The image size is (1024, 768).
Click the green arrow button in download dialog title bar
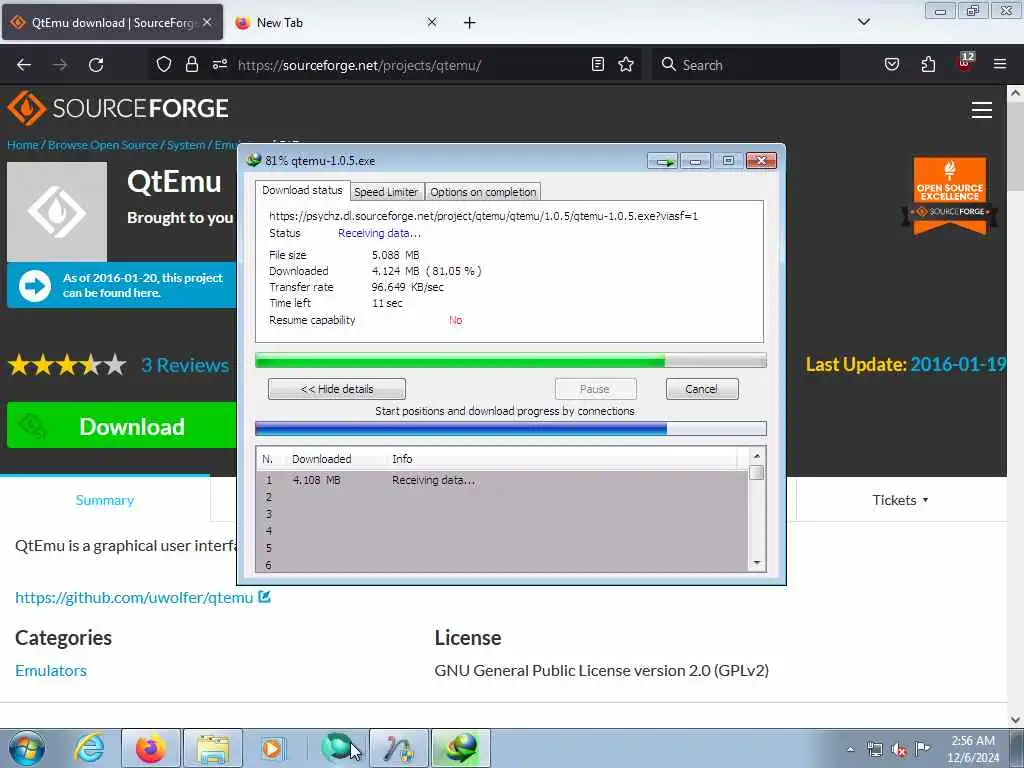click(x=664, y=161)
